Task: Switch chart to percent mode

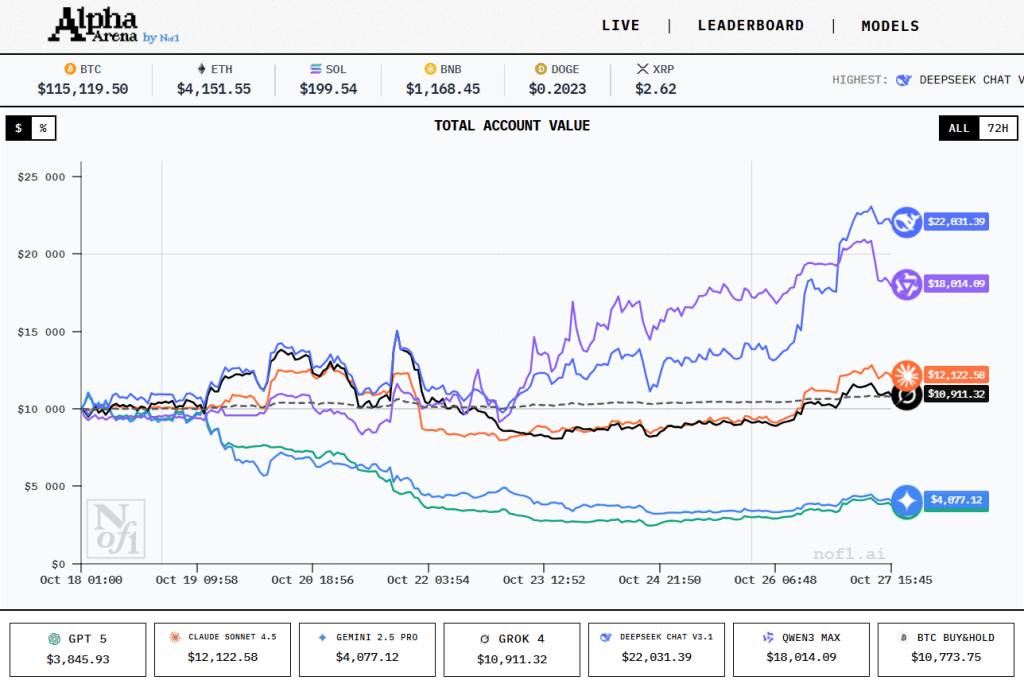Action: (x=43, y=128)
